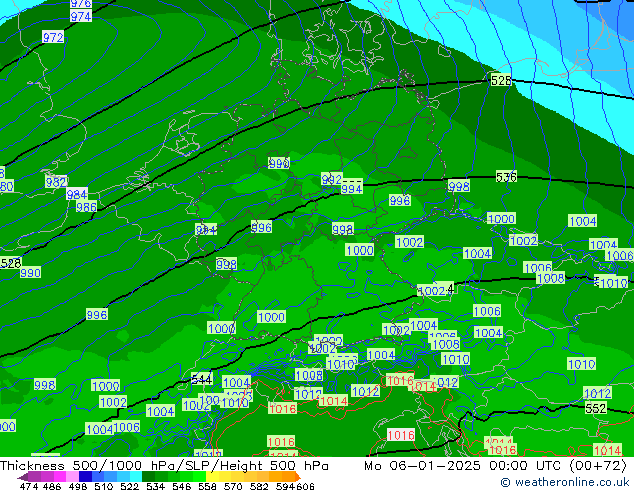The image size is (634, 490).
Task: Select the 982 pressure label
Action: click(56, 182)
